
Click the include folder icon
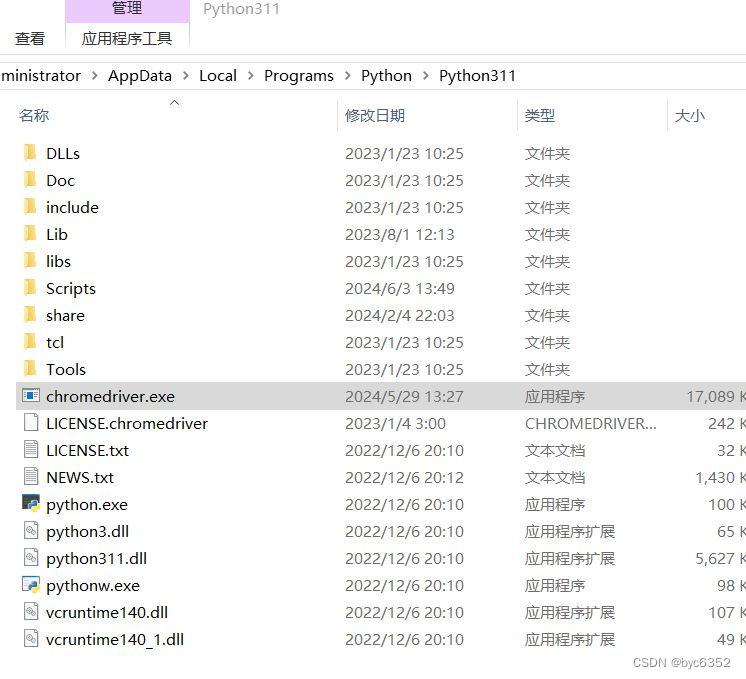[x=30, y=207]
